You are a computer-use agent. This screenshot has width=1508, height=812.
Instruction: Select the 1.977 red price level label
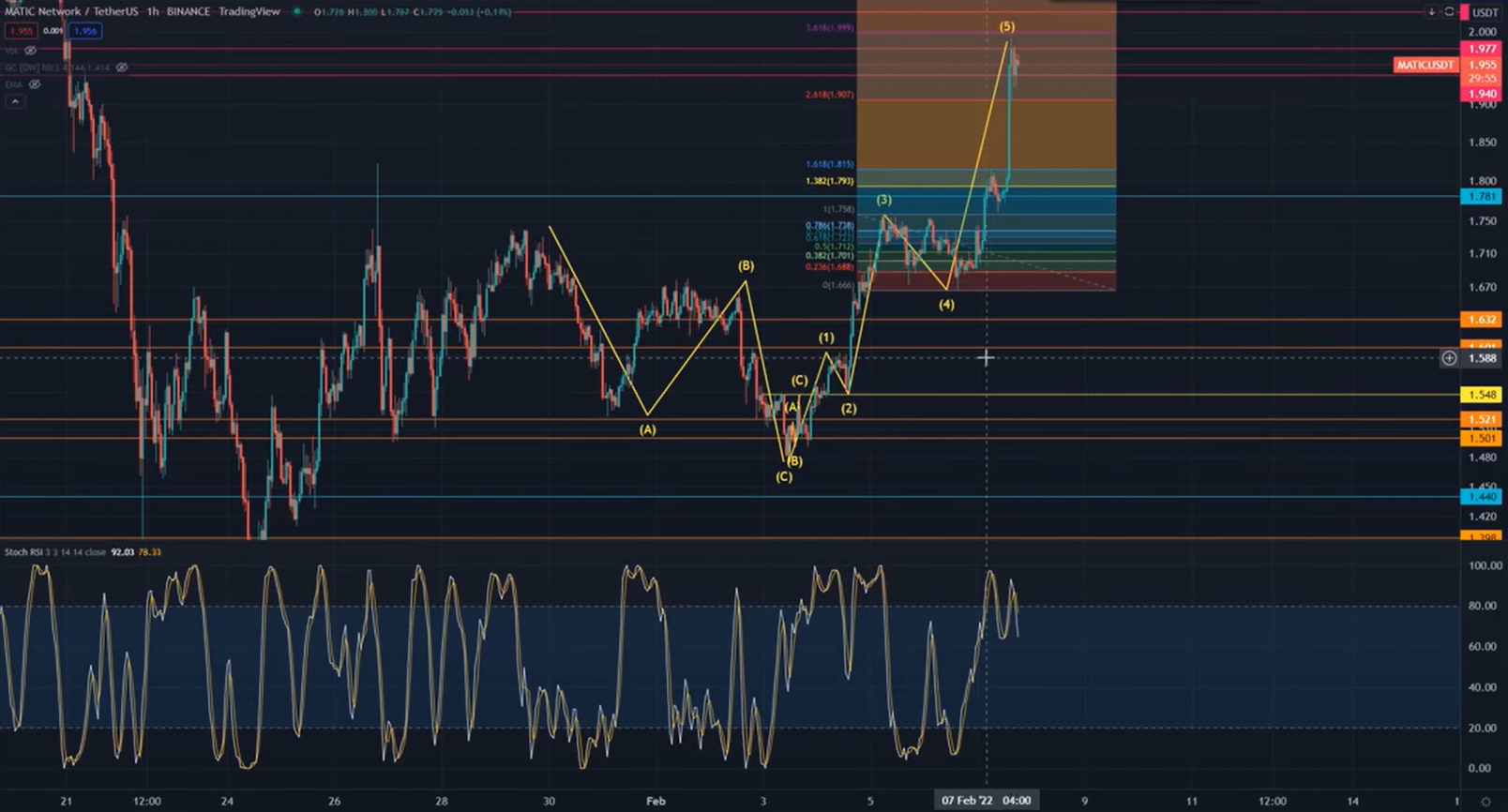1483,49
